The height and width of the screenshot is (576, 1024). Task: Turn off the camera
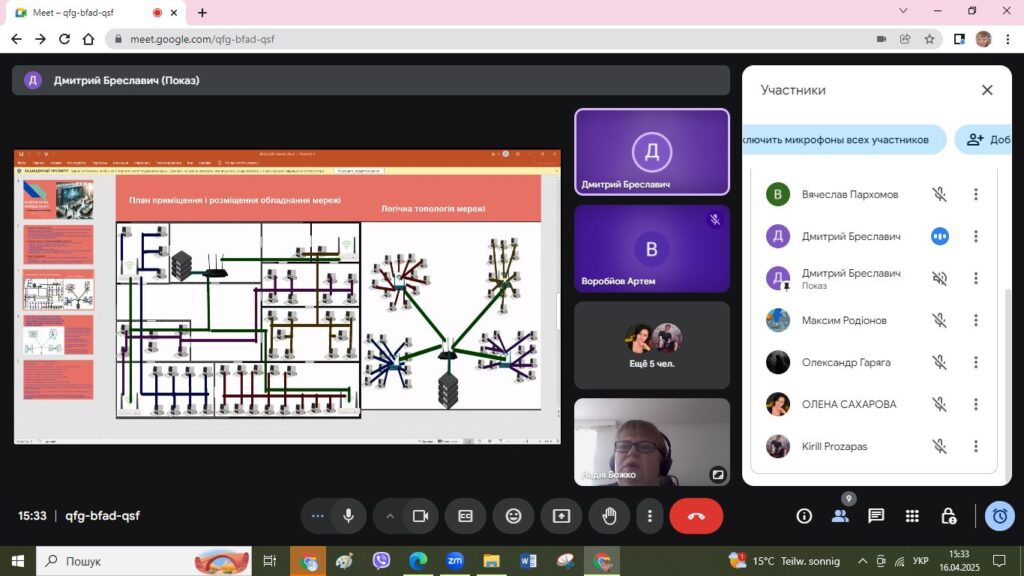pyautogui.click(x=420, y=516)
